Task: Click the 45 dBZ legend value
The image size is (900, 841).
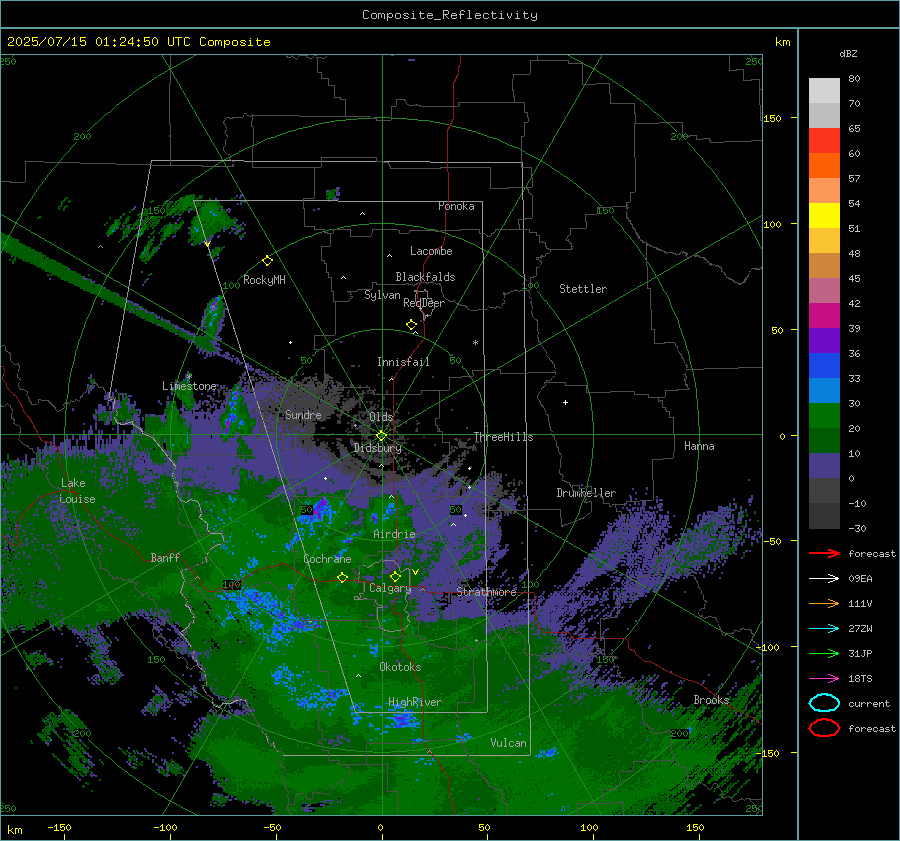Action: click(854, 278)
